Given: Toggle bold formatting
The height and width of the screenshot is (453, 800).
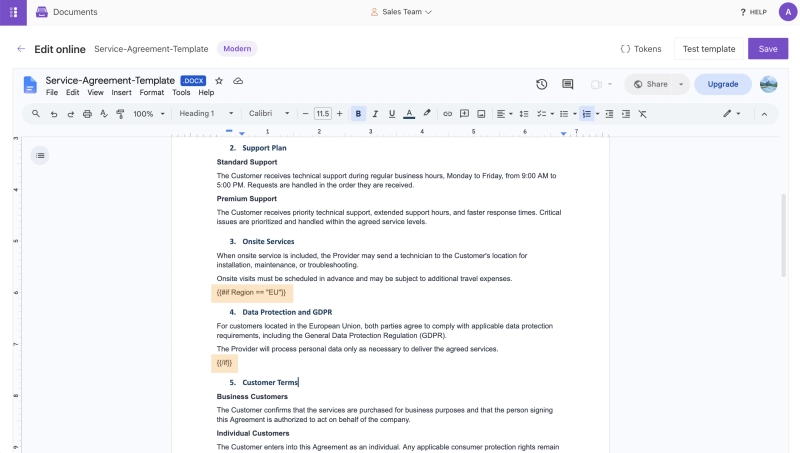Looking at the screenshot, I should click(358, 114).
